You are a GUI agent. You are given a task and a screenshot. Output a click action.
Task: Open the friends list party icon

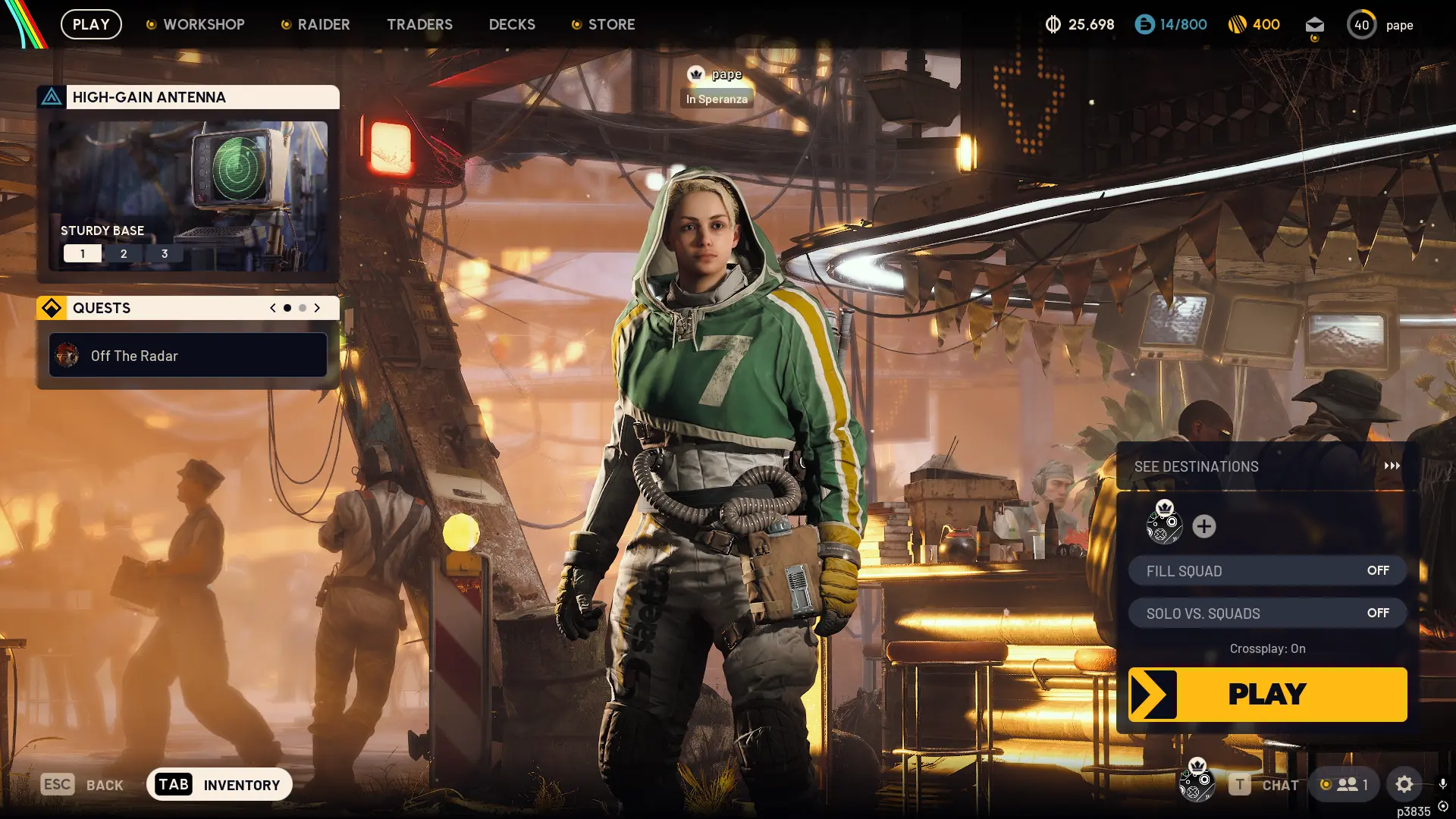1347,784
